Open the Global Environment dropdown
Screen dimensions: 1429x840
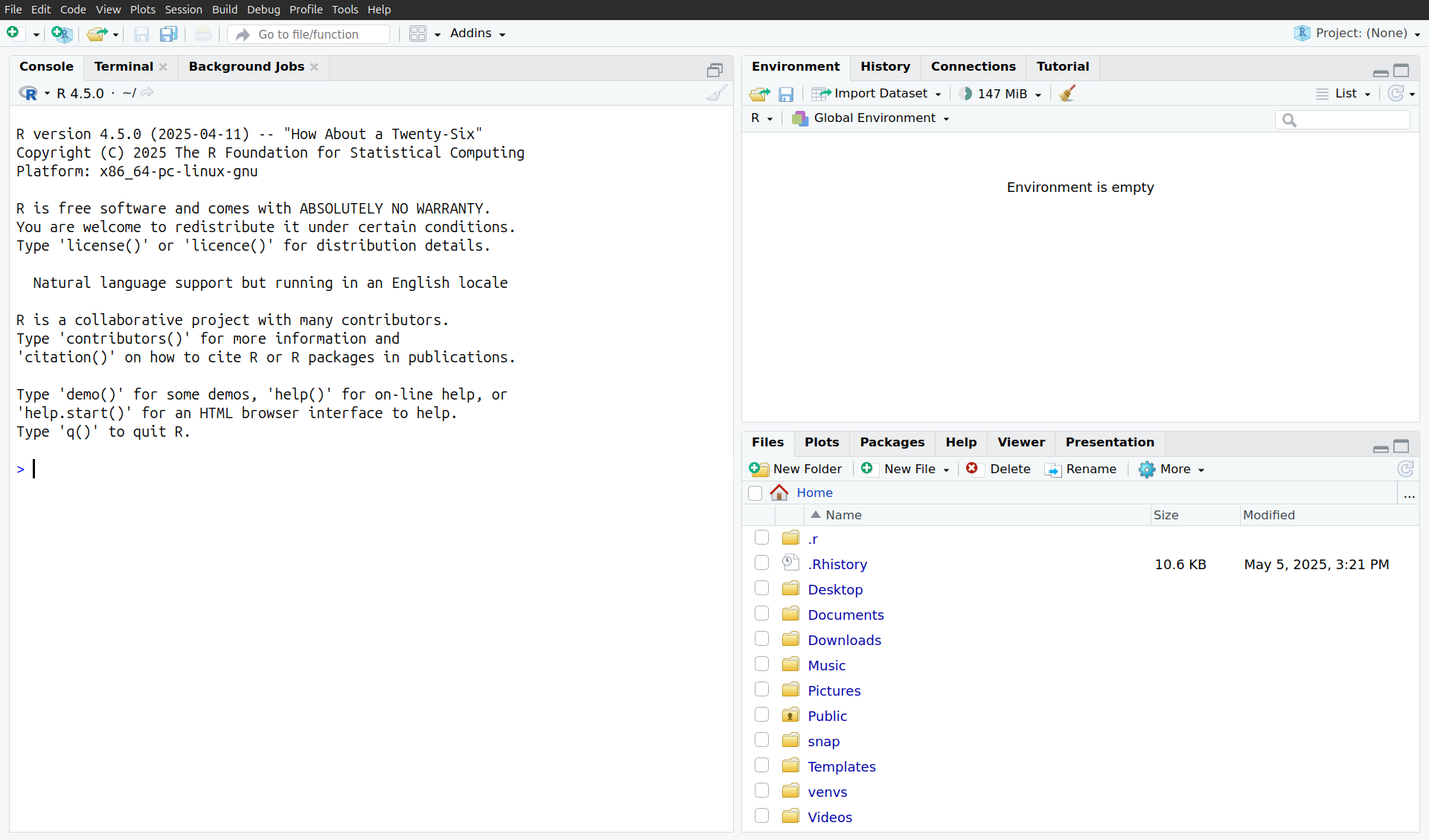pos(870,118)
